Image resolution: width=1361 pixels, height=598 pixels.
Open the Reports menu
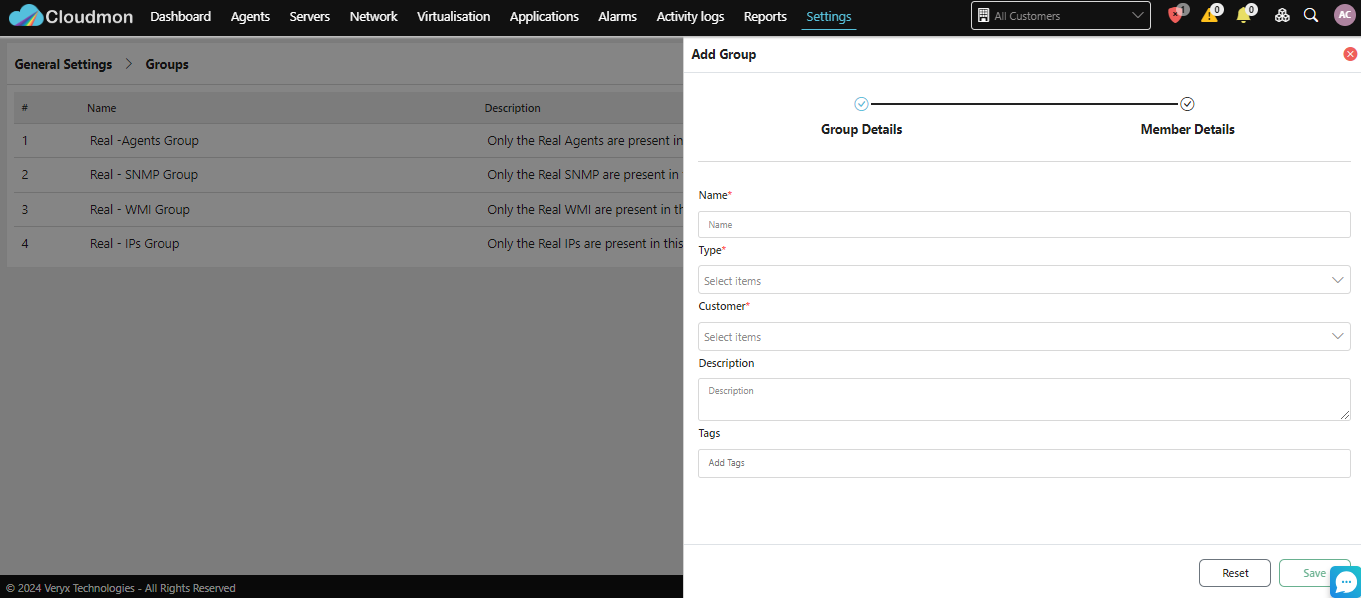(765, 16)
